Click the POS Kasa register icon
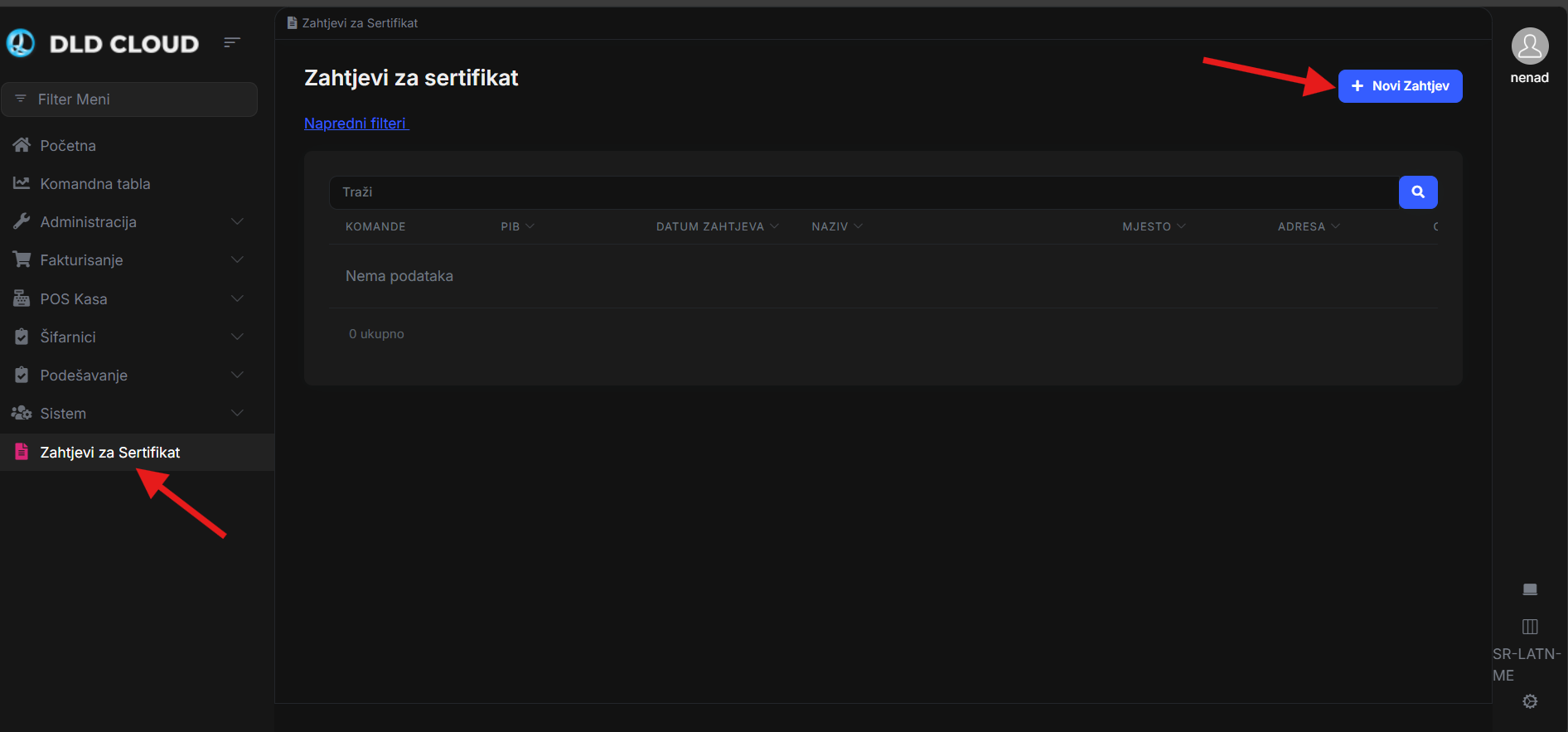This screenshot has width=1568, height=732. pos(22,298)
